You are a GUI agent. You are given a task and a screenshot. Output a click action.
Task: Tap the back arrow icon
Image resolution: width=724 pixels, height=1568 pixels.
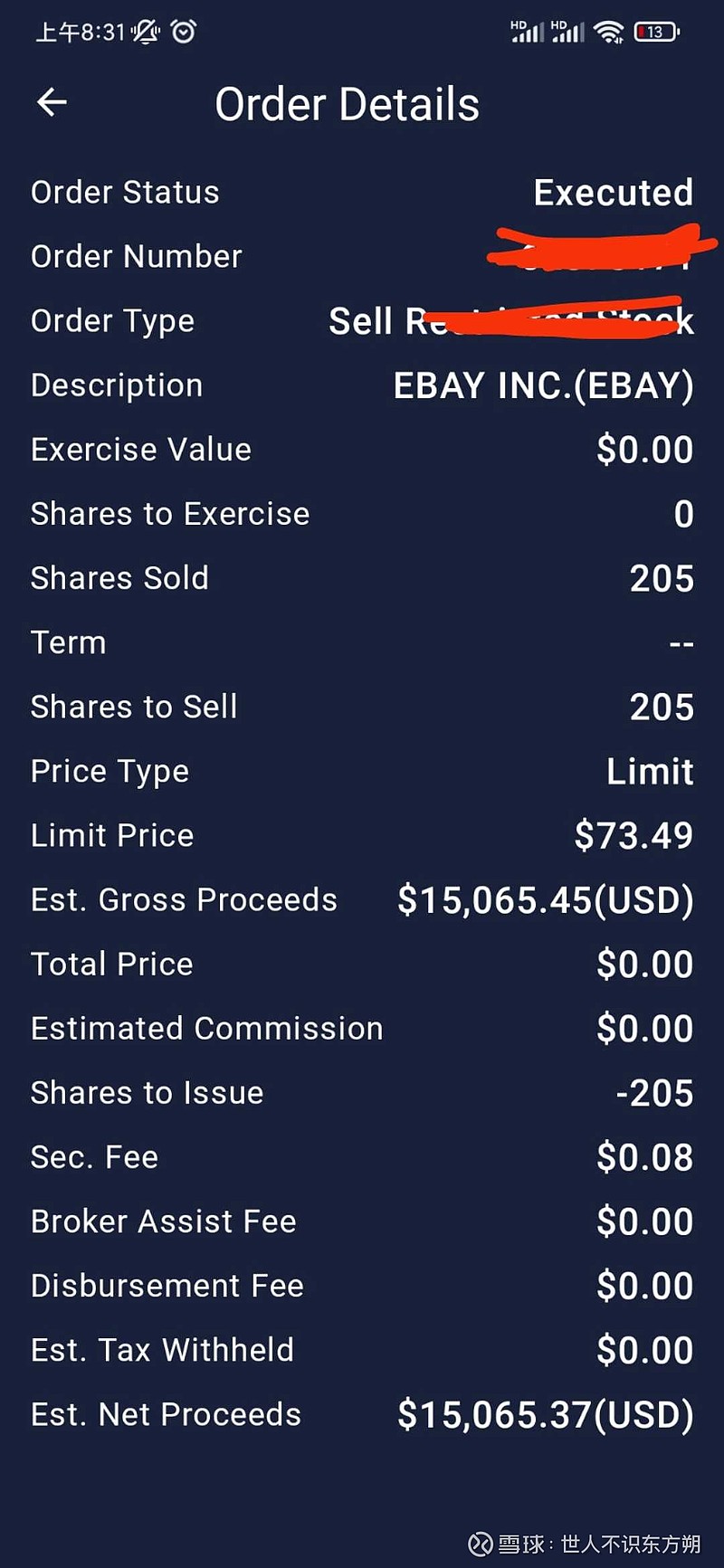tap(52, 102)
